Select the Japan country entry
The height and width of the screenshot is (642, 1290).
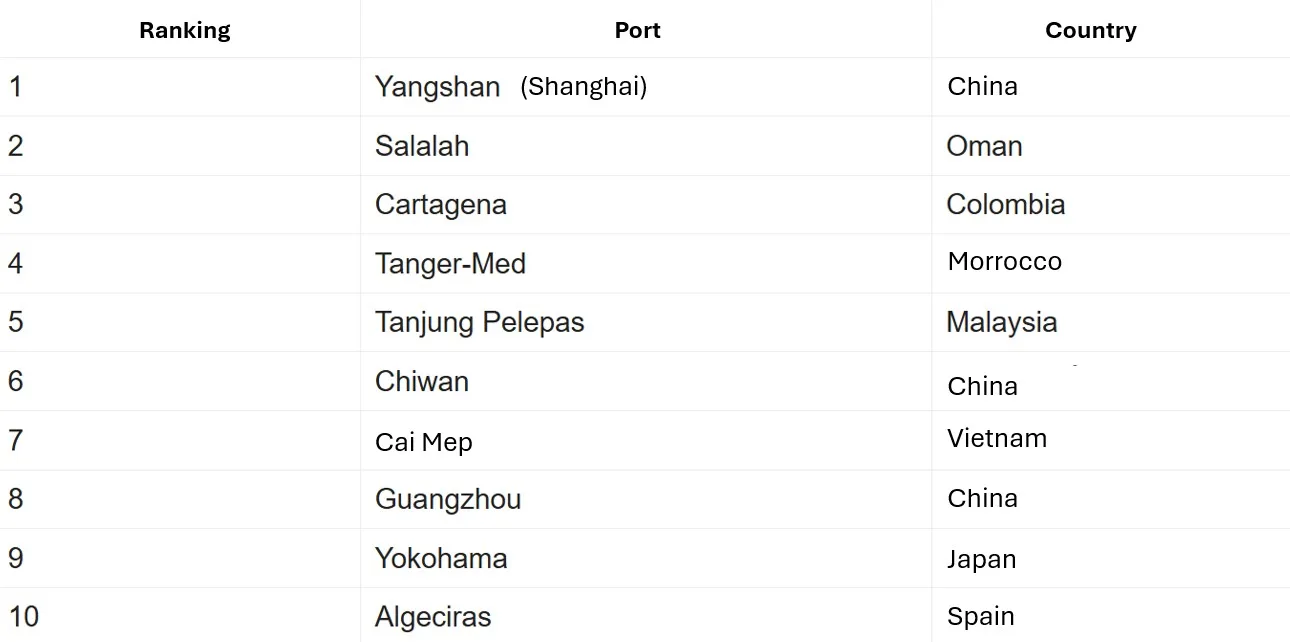click(981, 559)
